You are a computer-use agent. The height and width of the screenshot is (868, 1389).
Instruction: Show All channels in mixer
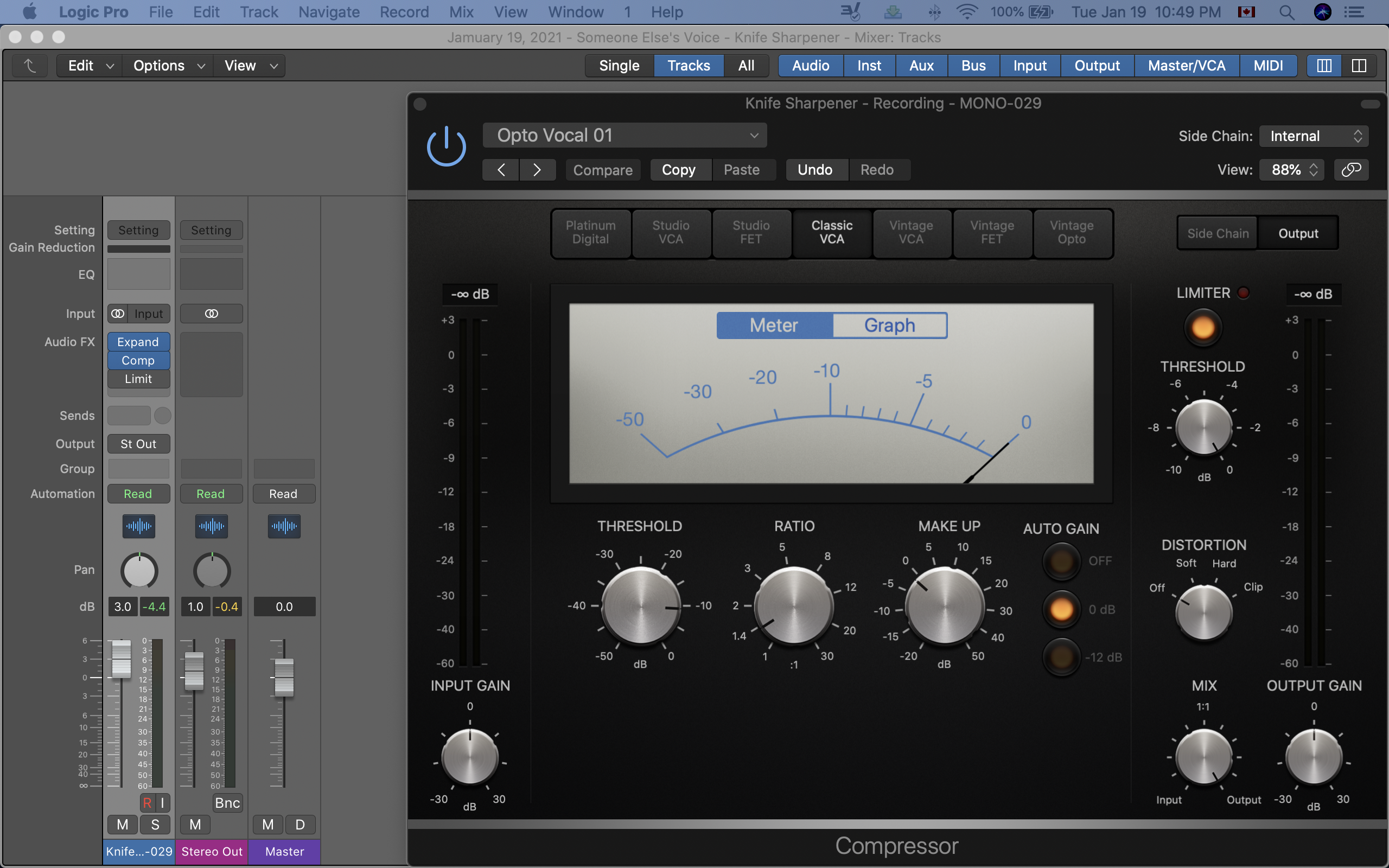click(746, 66)
